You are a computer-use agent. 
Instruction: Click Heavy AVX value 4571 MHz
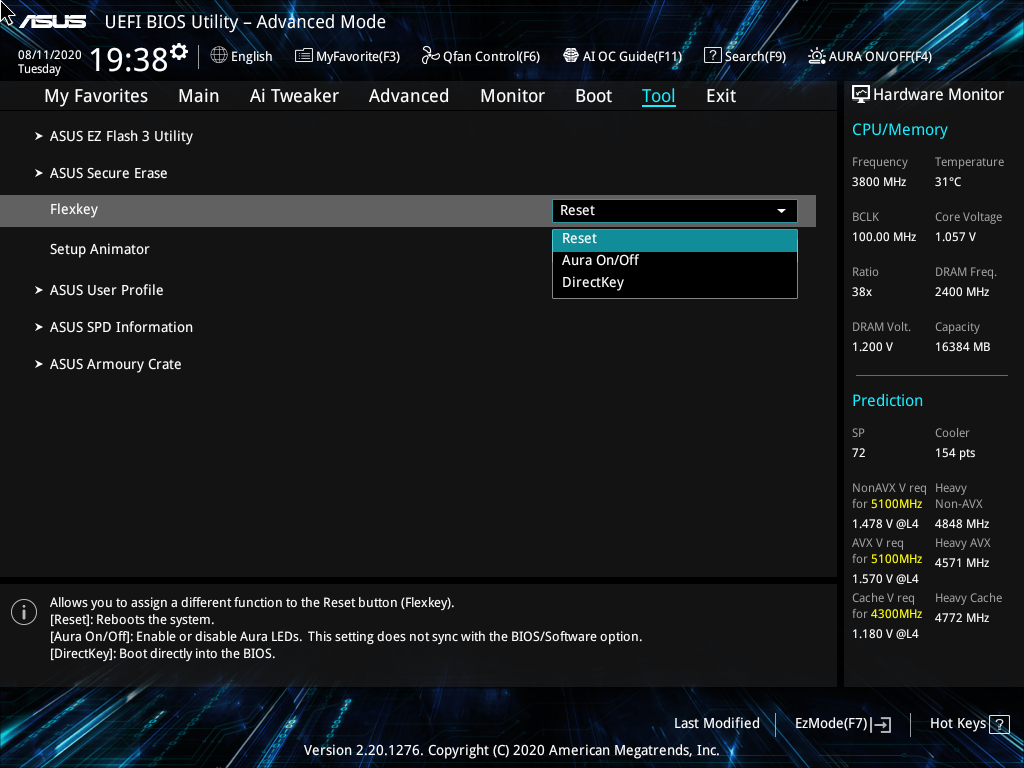click(x=961, y=563)
